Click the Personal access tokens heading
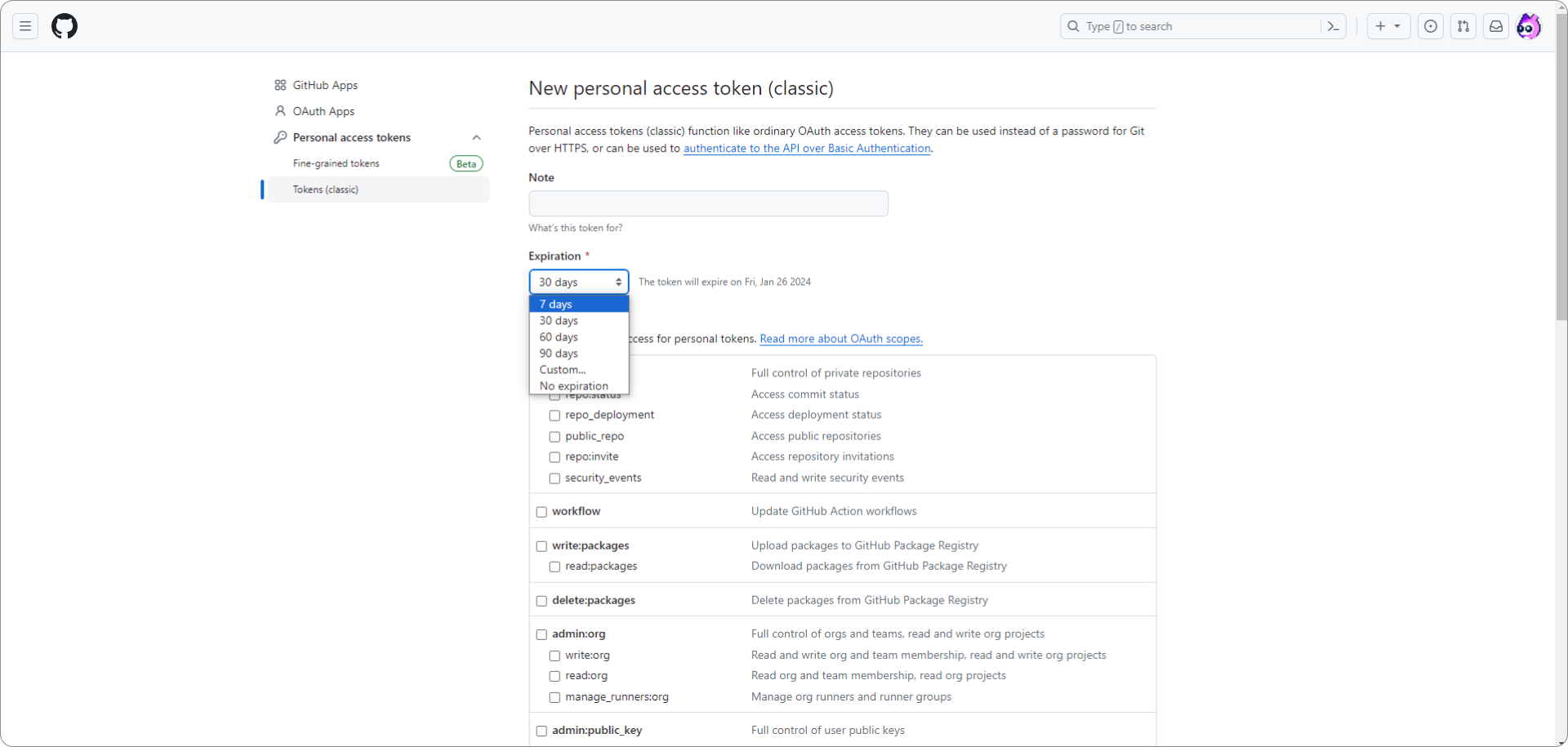Screen dimensions: 1568x747 click(352, 137)
